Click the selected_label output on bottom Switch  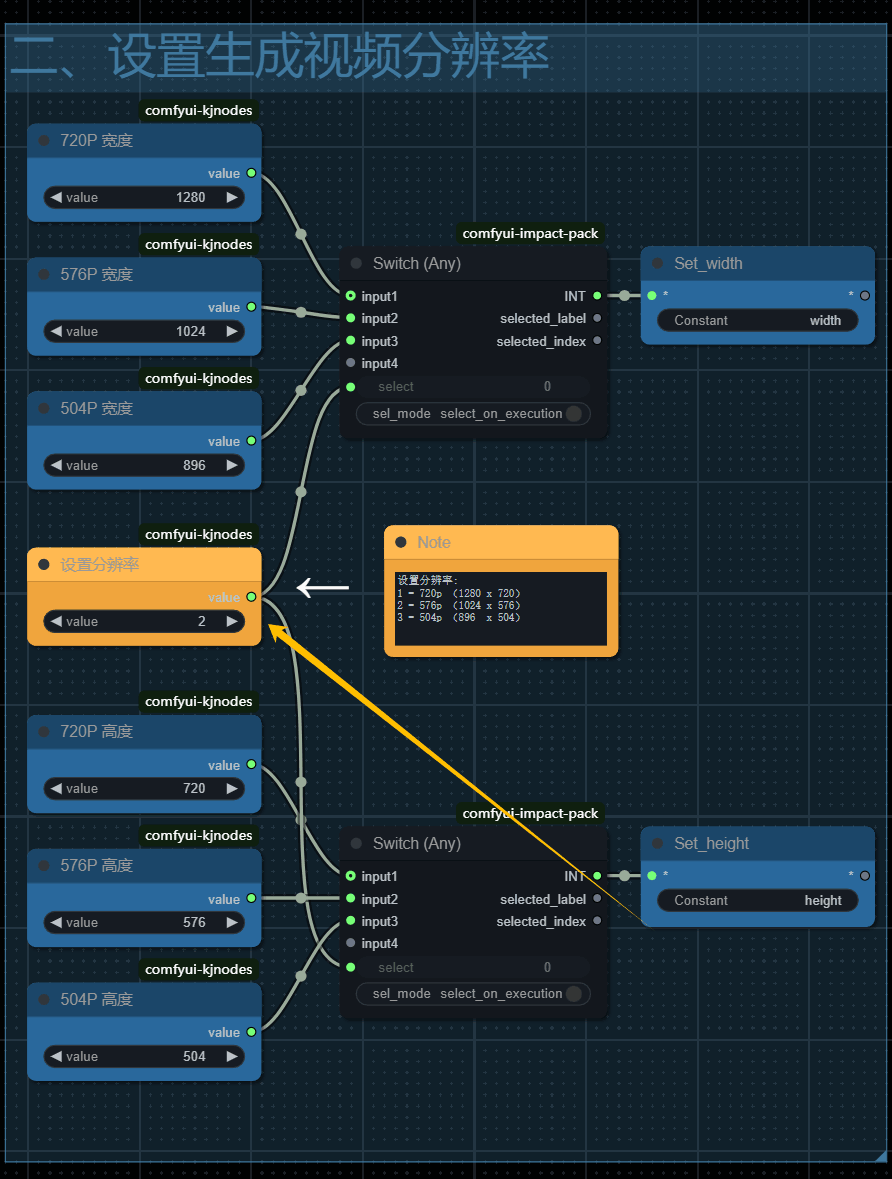[x=597, y=899]
